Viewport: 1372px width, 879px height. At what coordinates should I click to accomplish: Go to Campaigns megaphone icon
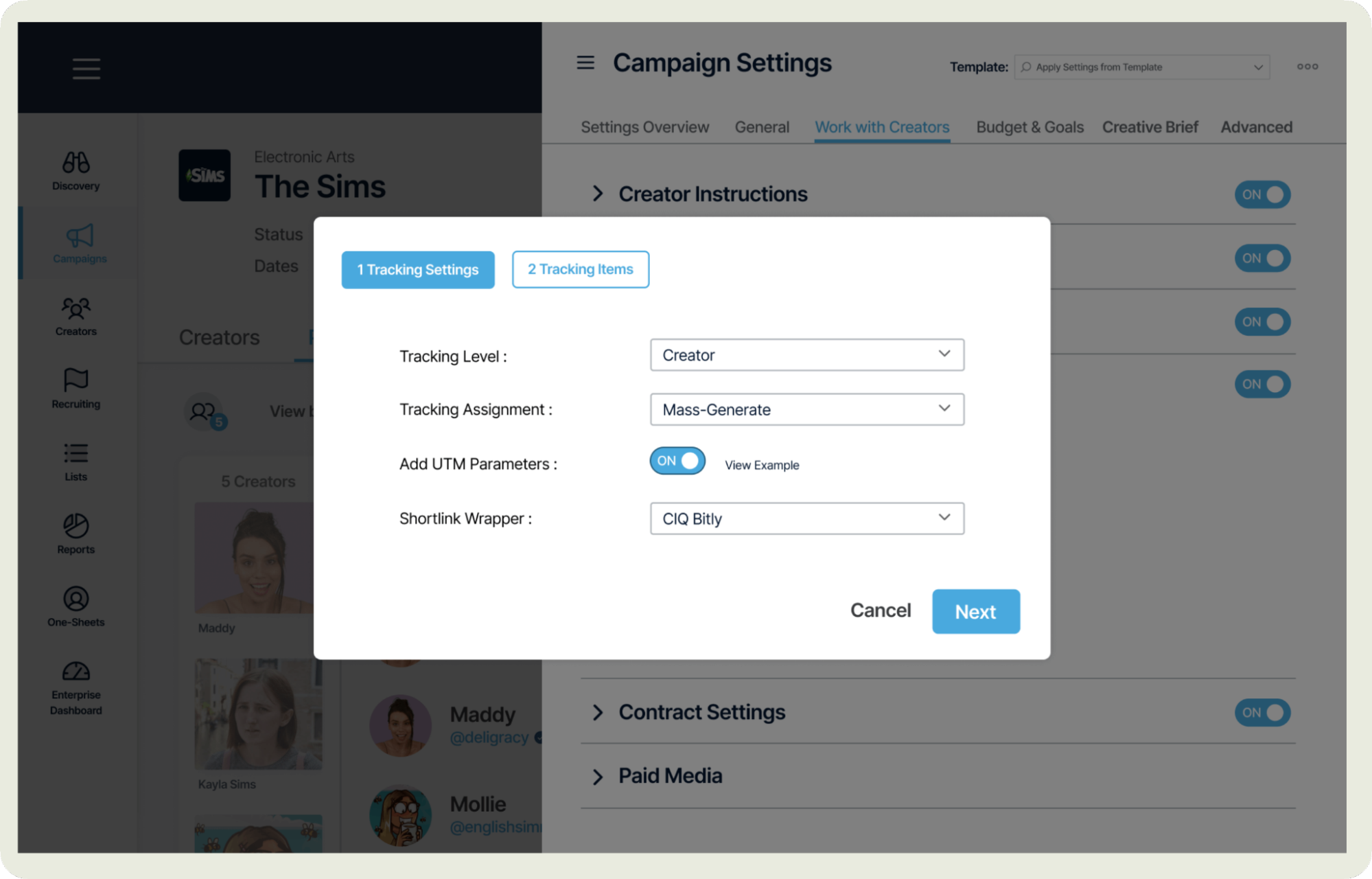click(x=80, y=236)
